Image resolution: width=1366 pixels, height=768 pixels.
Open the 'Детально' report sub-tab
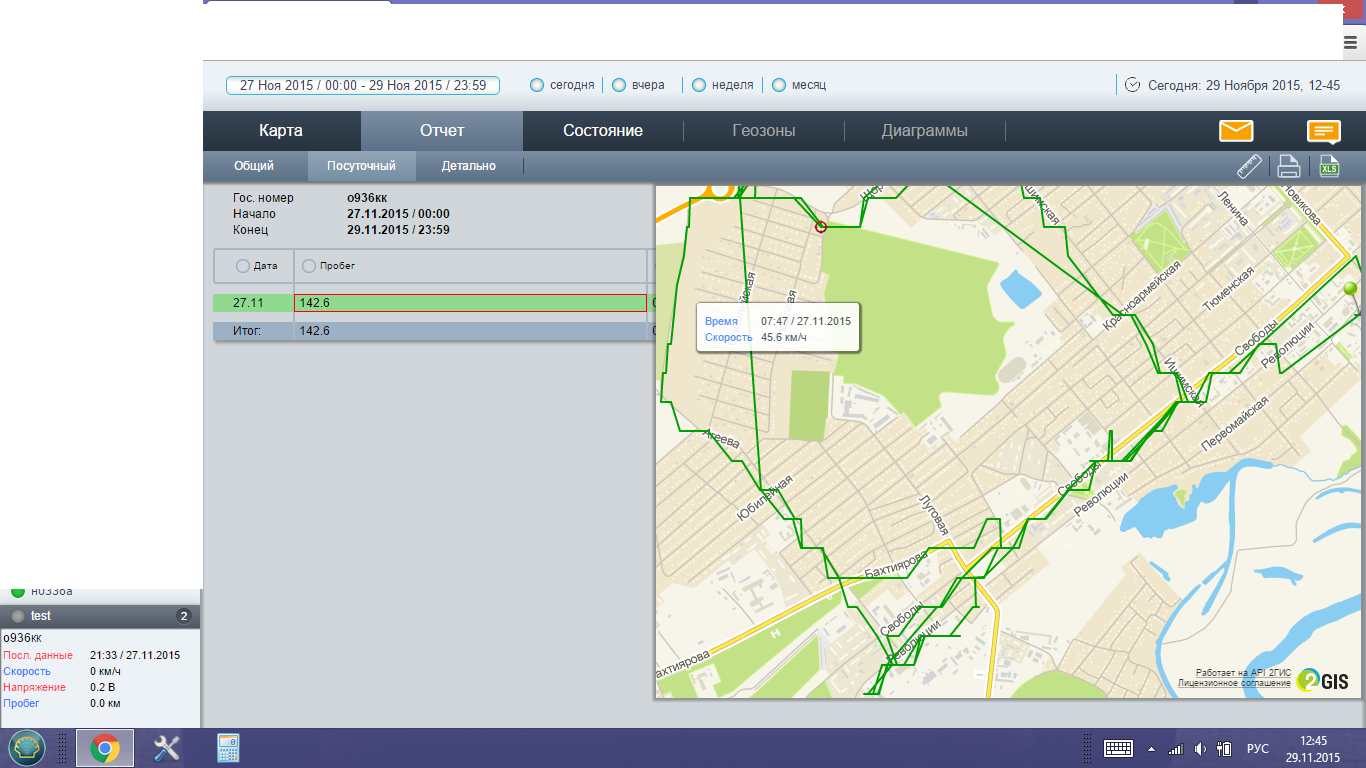[x=469, y=166]
